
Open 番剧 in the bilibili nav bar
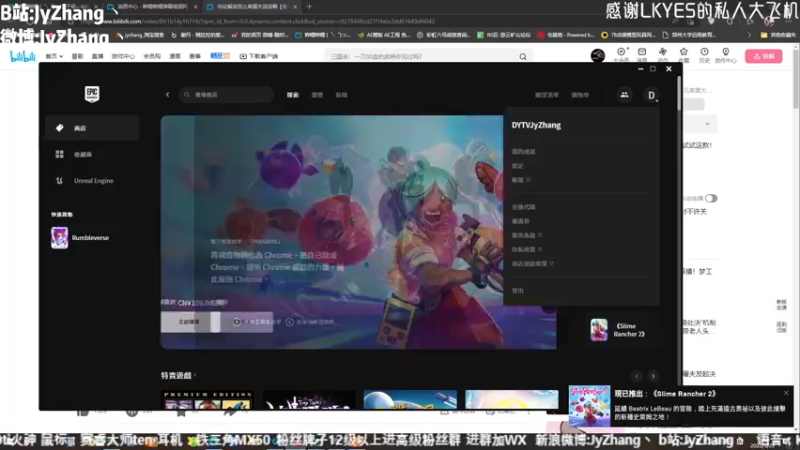click(78, 56)
